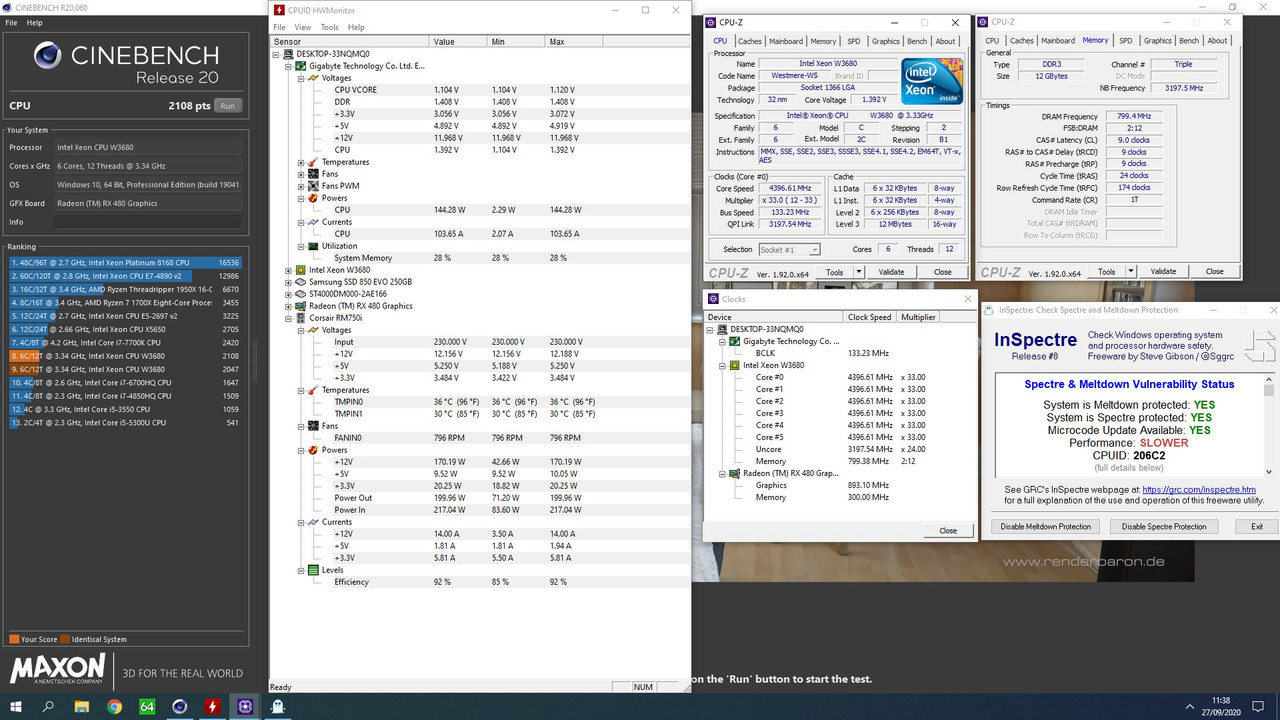Collapse Intel Xeon W3680 node in Clocks window

(x=723, y=365)
